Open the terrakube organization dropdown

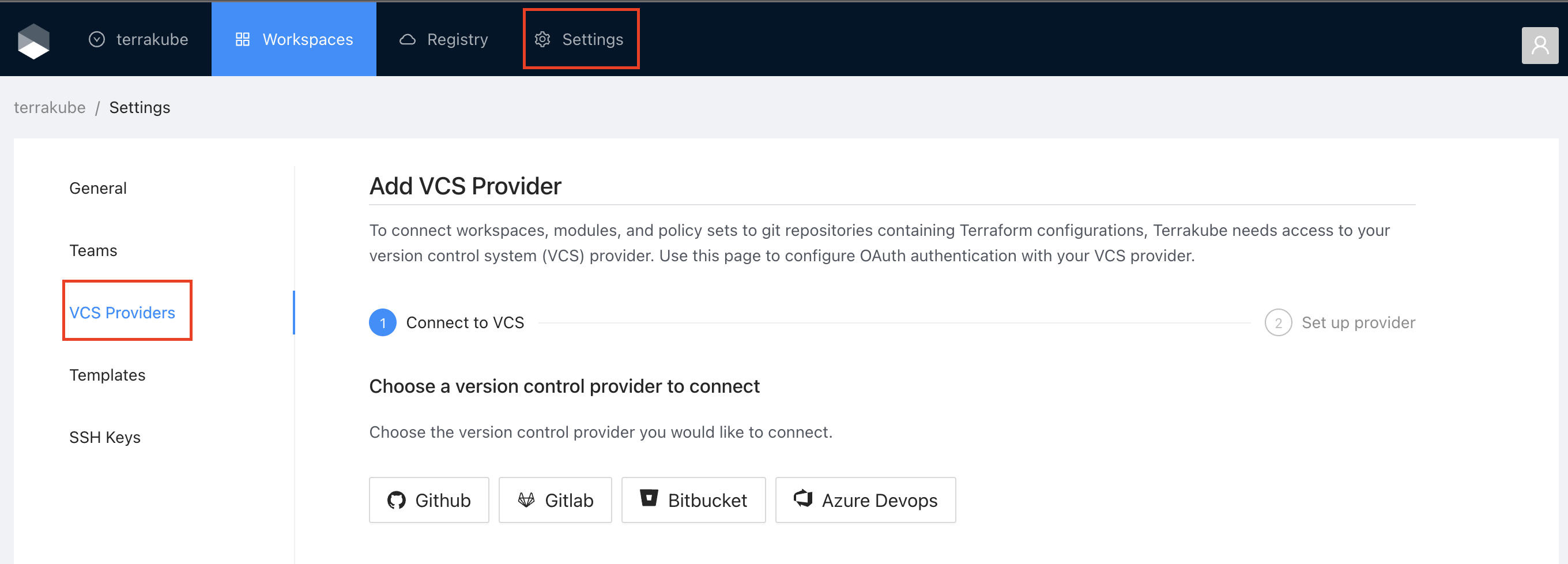(139, 40)
